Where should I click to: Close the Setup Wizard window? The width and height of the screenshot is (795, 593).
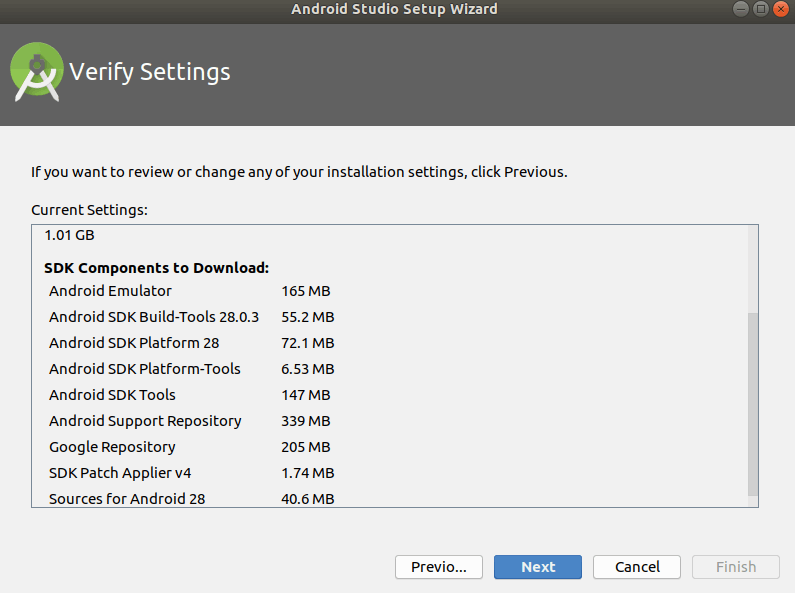(x=781, y=9)
